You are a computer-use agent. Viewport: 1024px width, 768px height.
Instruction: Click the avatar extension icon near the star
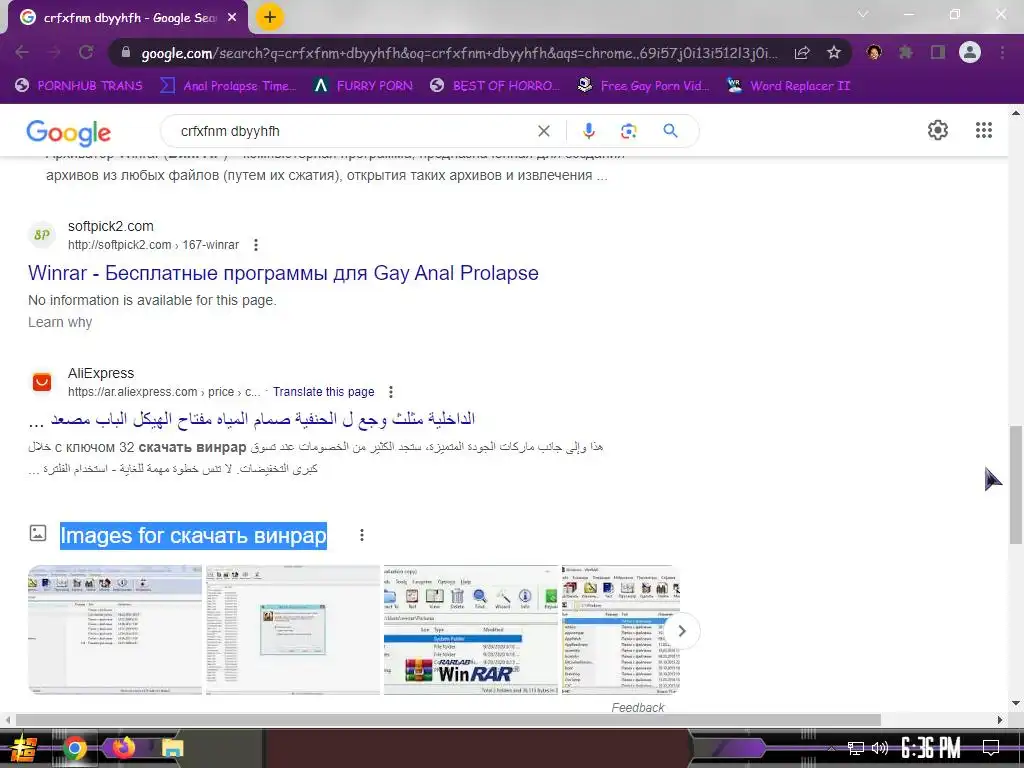[874, 52]
